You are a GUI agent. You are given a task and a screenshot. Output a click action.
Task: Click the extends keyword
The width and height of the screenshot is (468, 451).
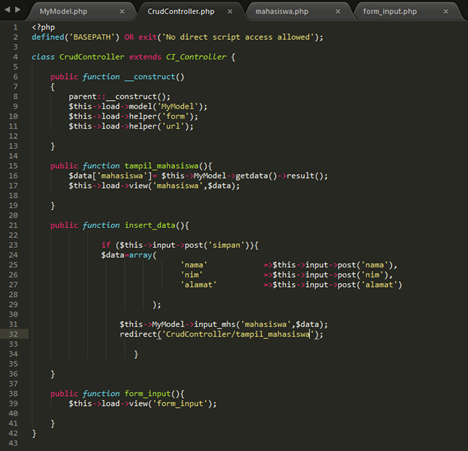[145, 57]
